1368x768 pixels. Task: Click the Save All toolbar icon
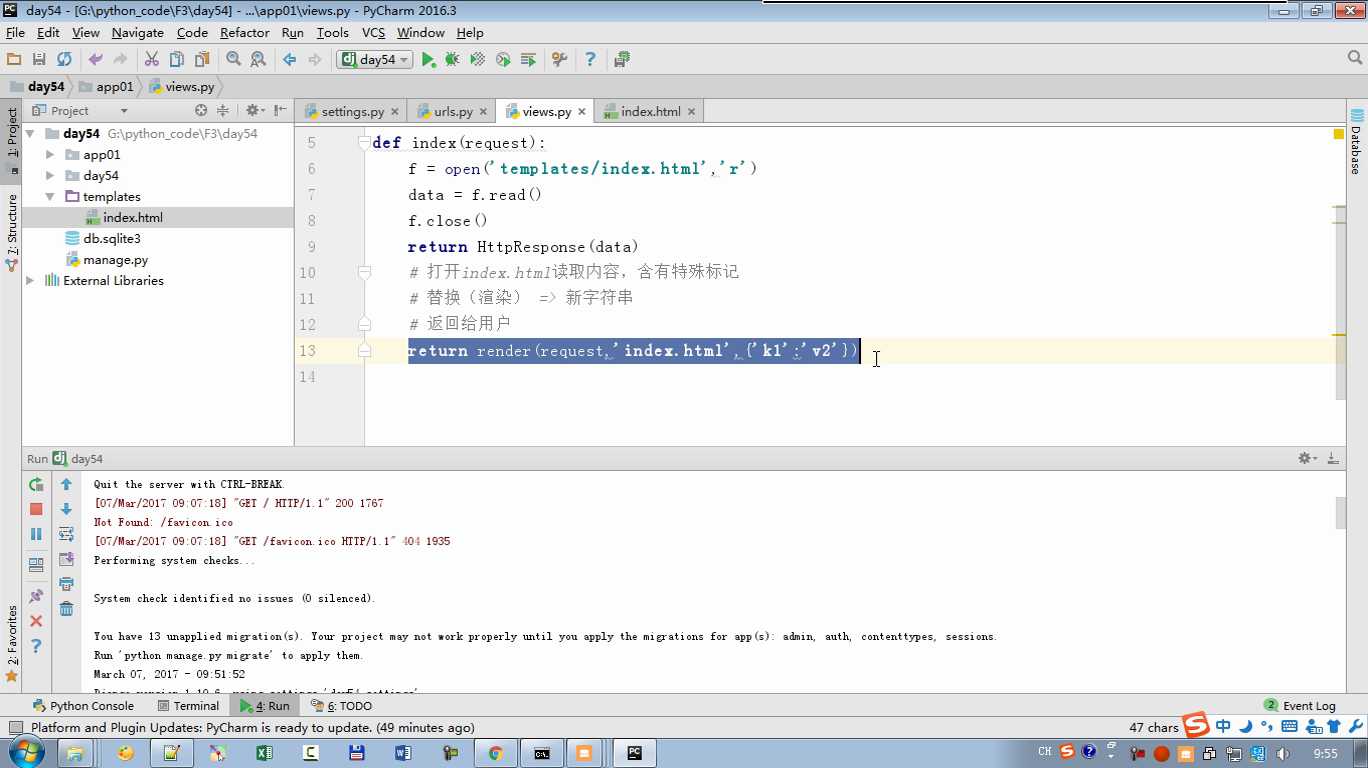point(39,60)
